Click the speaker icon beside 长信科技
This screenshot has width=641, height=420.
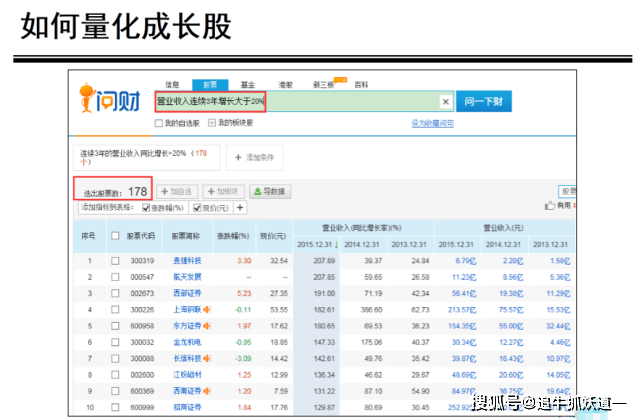(207, 359)
